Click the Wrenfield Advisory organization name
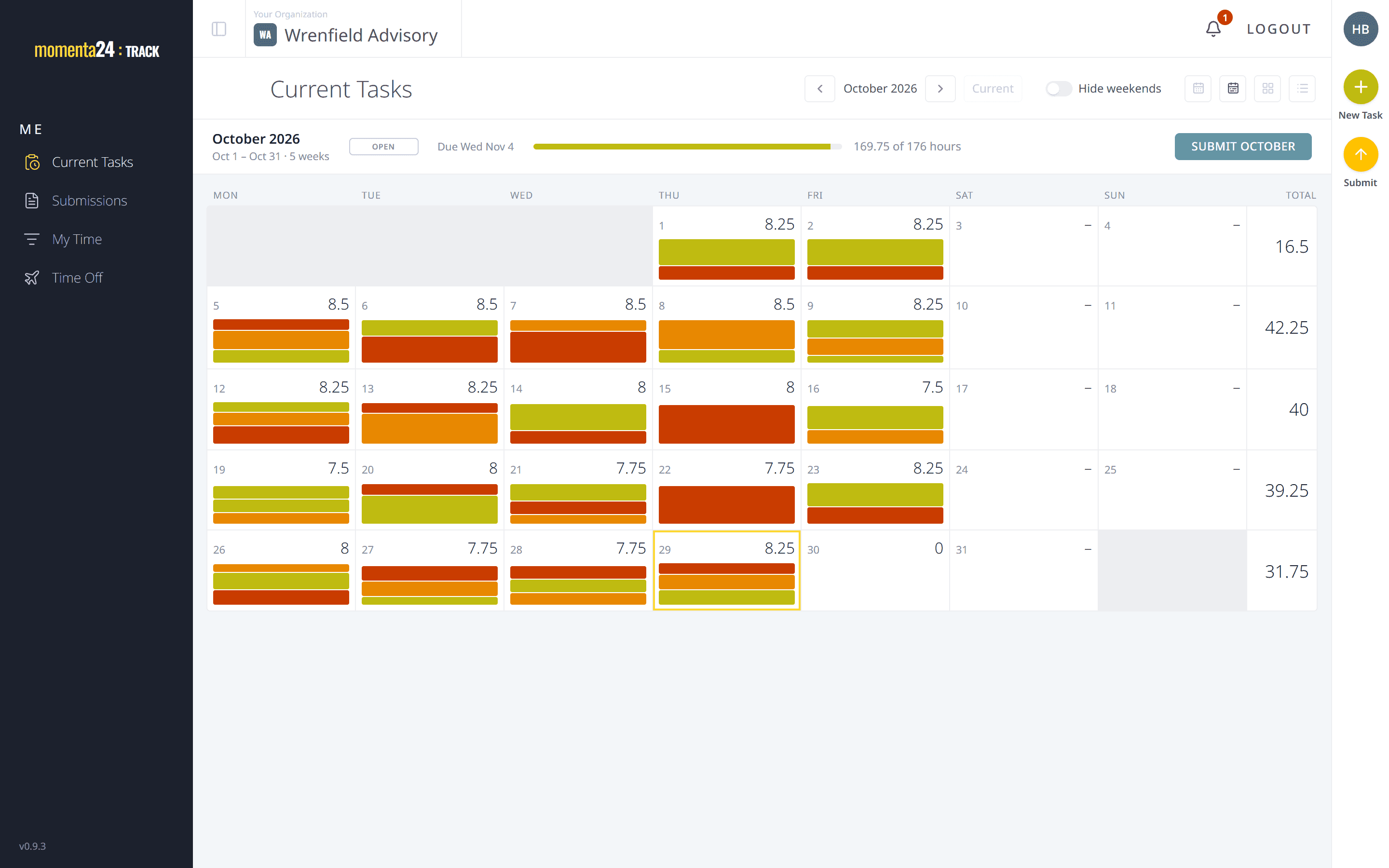Screen dimensions: 1389x868 (361, 35)
